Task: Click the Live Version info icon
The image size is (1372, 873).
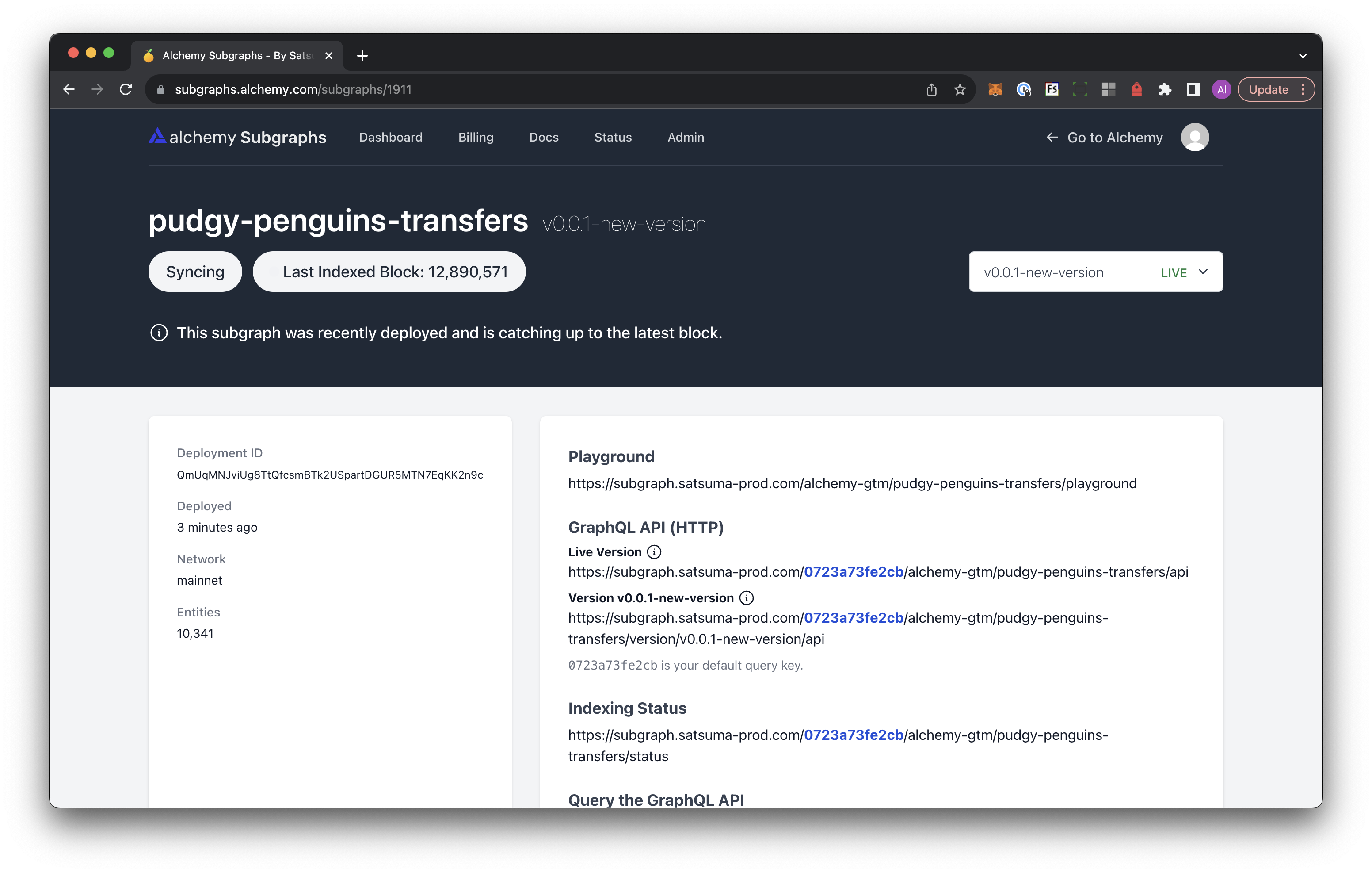Action: pos(654,552)
